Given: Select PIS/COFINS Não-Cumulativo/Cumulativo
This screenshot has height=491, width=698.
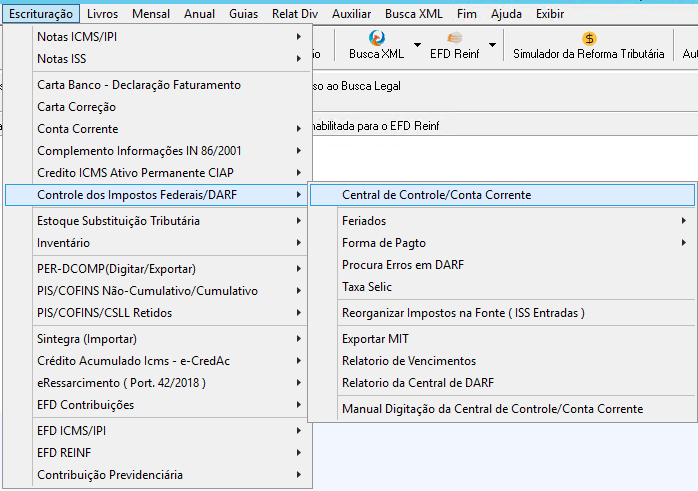Looking at the screenshot, I should point(157,290).
